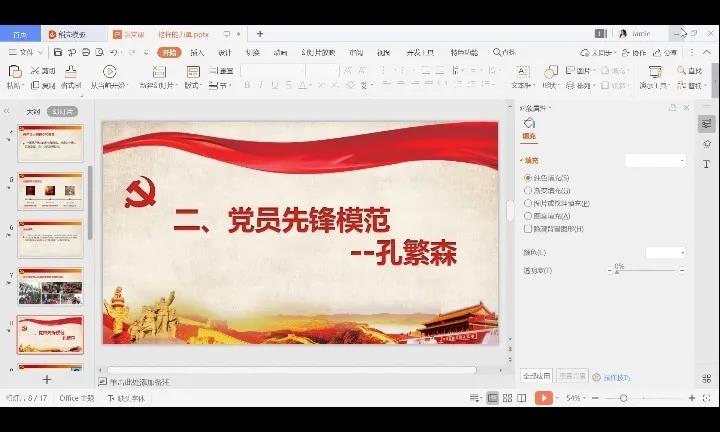Image resolution: width=720 pixels, height=432 pixels.
Task: Click the add new slide plus icon
Action: (46, 380)
